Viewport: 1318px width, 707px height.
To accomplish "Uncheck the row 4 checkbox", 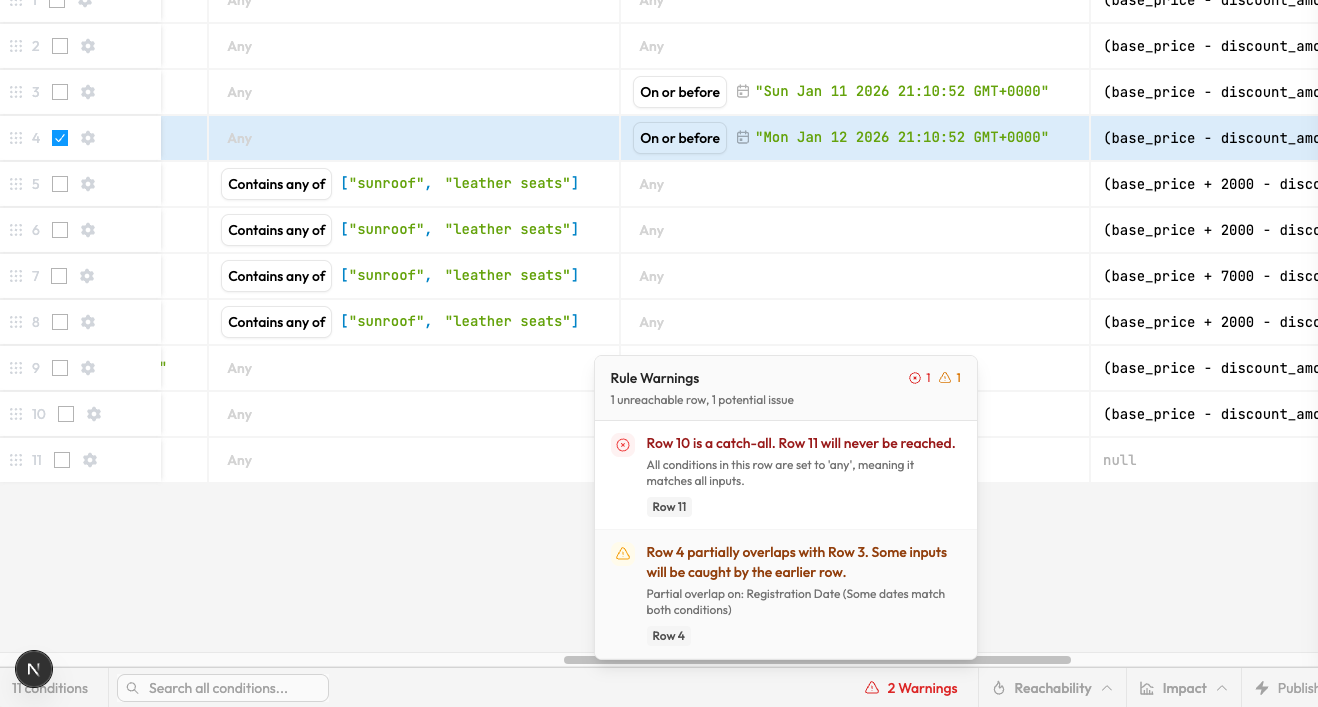I will (60, 138).
